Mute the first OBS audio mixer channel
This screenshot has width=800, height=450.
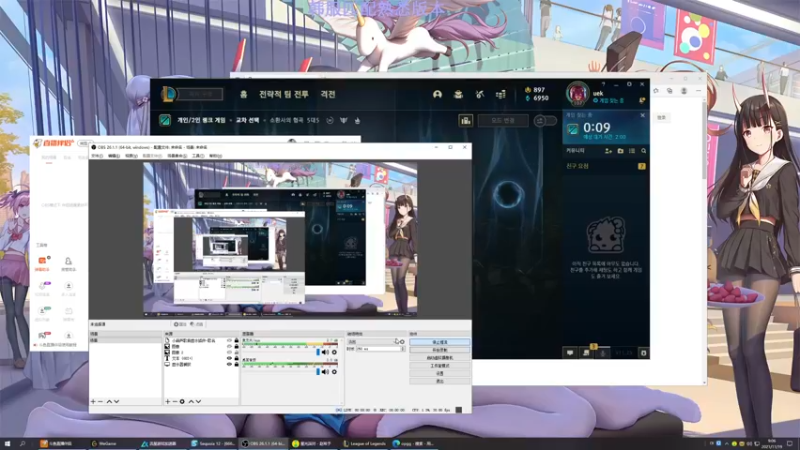(326, 352)
